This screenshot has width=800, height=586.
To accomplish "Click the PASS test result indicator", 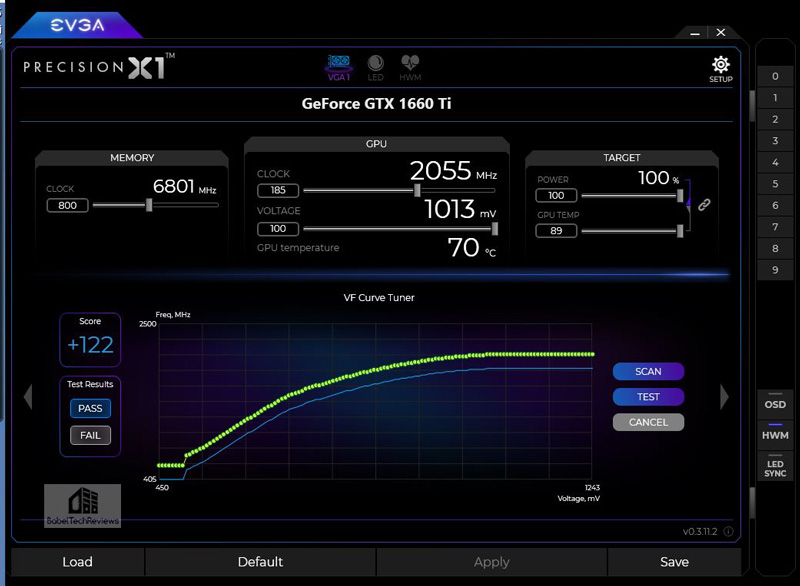I will coord(90,409).
